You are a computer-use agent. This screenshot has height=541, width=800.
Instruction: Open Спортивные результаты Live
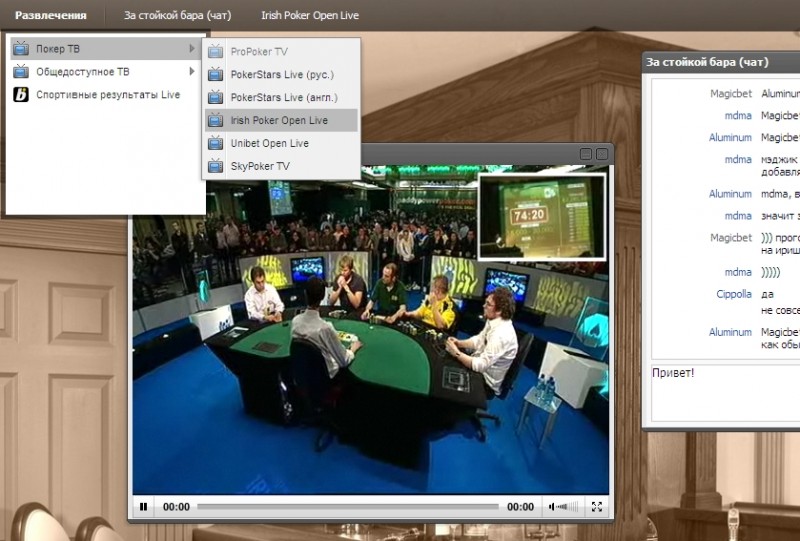pyautogui.click(x=105, y=94)
